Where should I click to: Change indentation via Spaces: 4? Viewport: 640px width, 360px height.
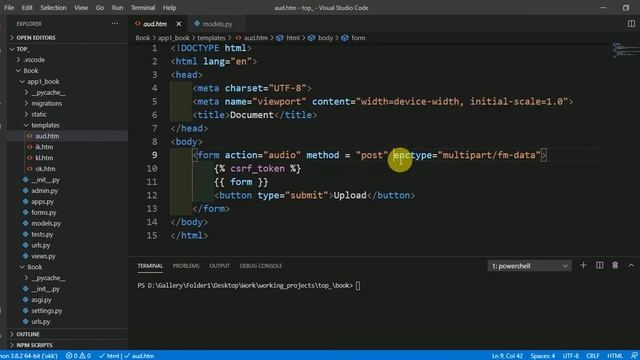click(x=543, y=356)
